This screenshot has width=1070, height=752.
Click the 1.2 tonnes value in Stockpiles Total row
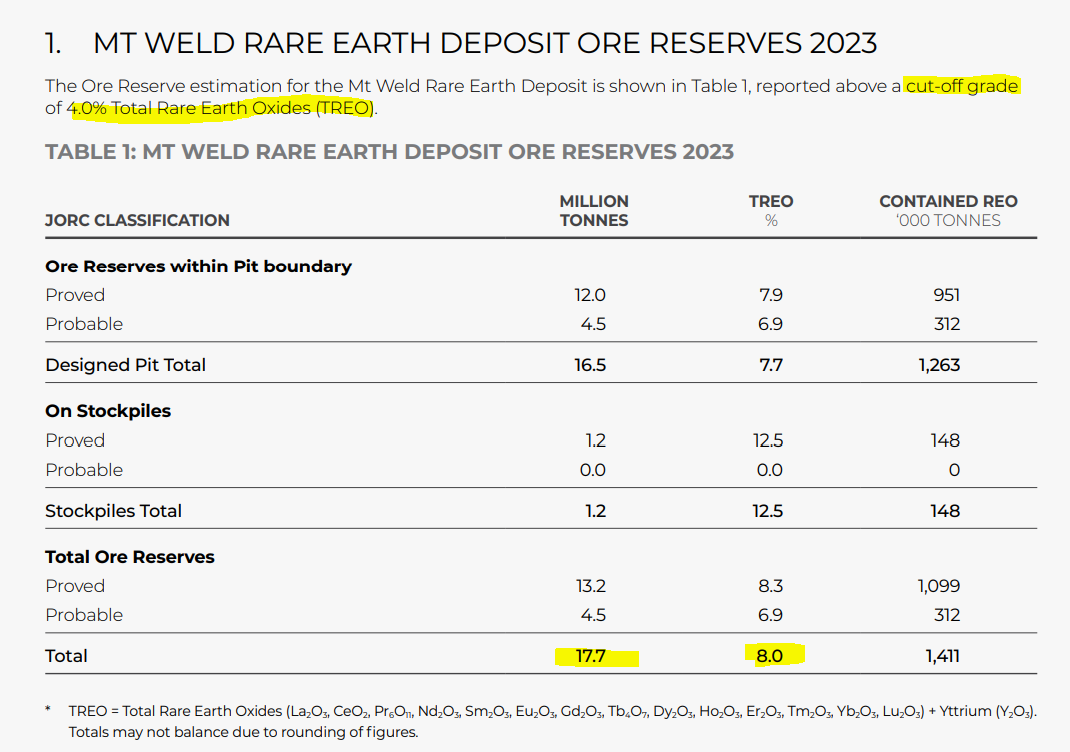tap(596, 510)
